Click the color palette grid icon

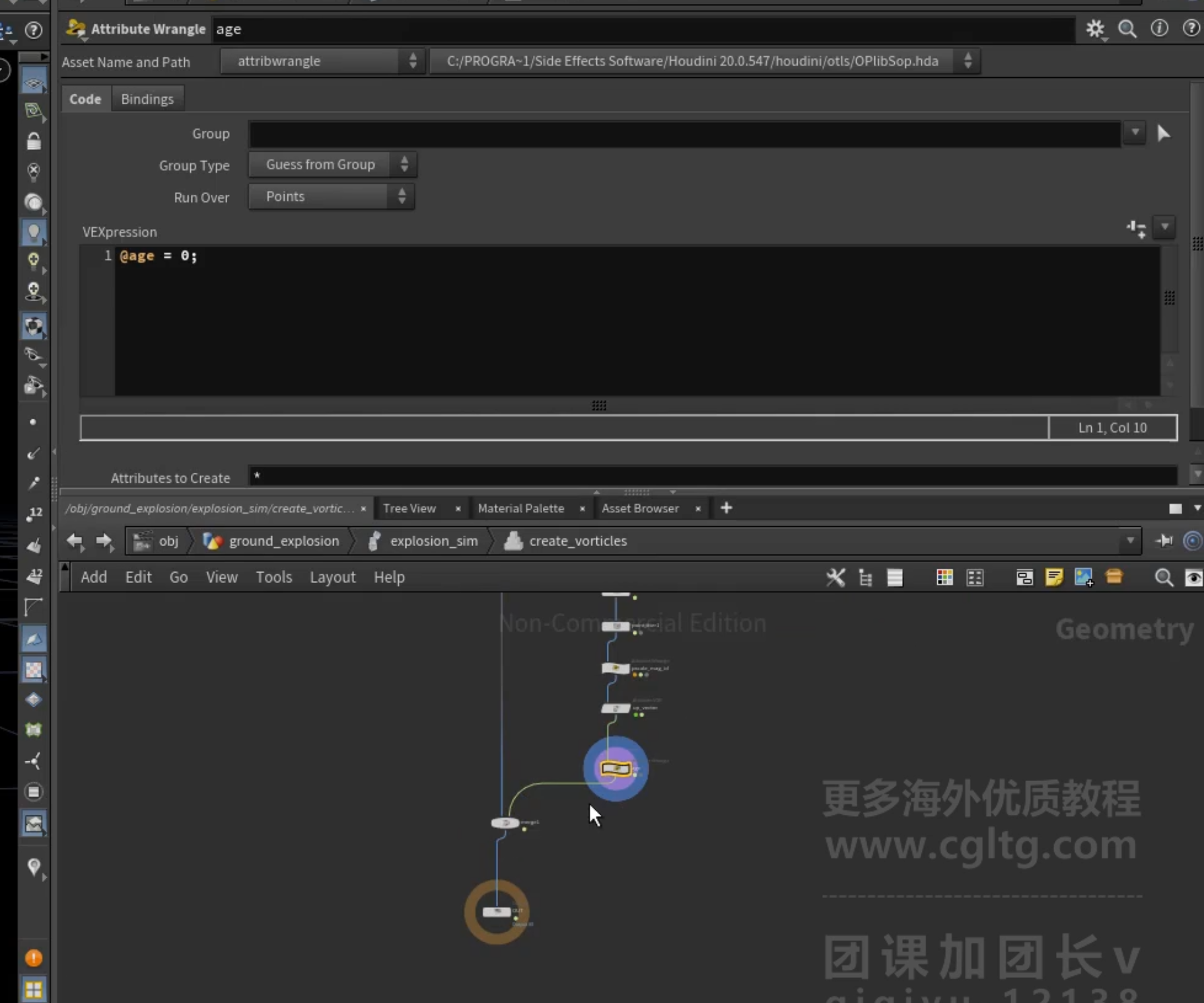point(944,578)
